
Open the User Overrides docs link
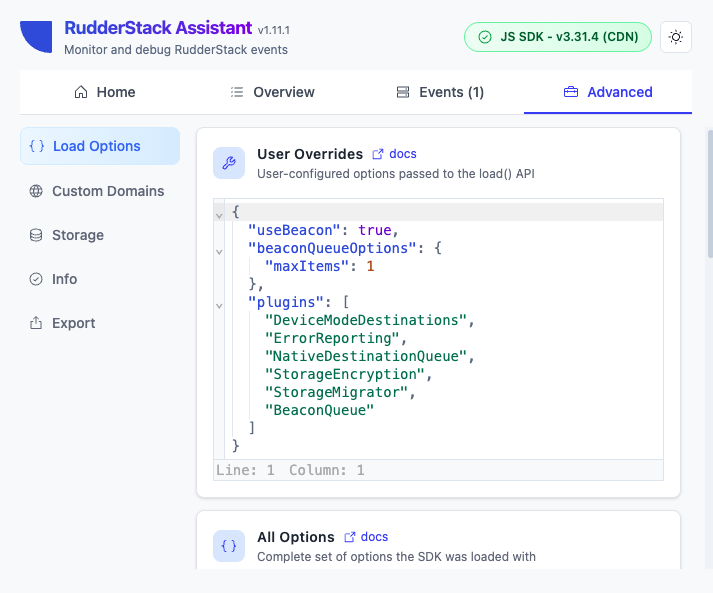click(394, 154)
